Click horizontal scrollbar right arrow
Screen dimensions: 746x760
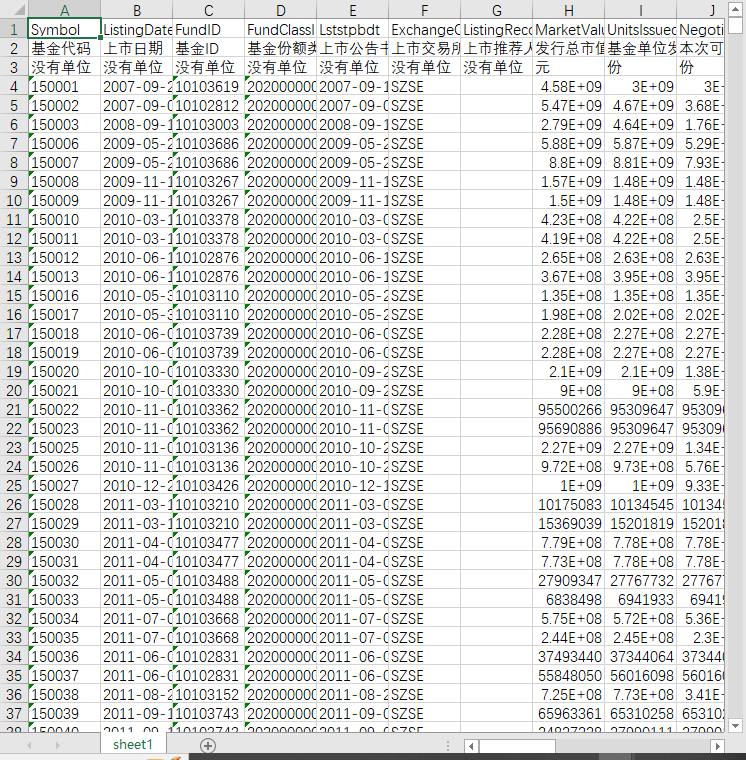point(717,745)
